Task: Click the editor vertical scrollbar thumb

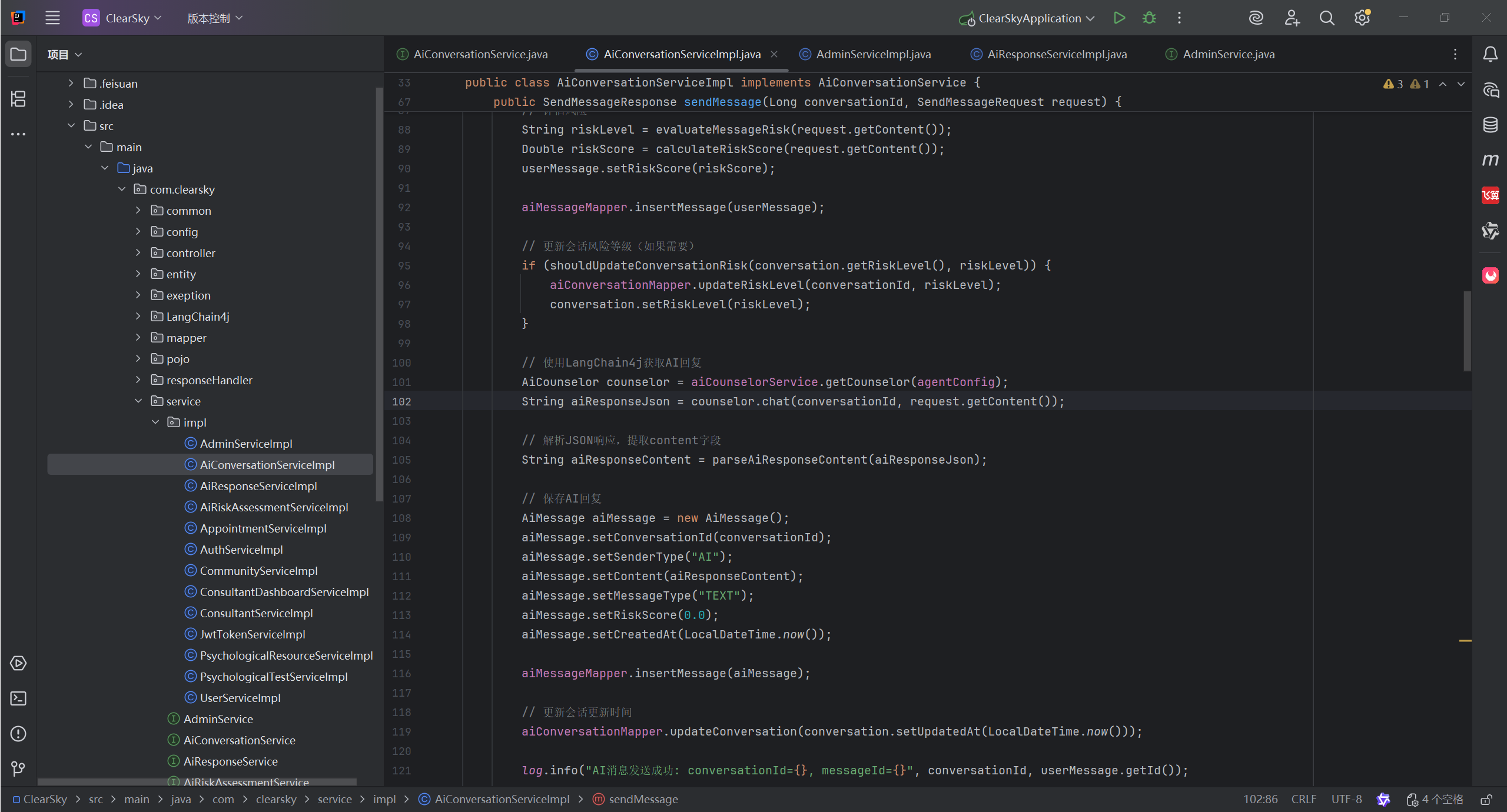Action: coord(1467,330)
